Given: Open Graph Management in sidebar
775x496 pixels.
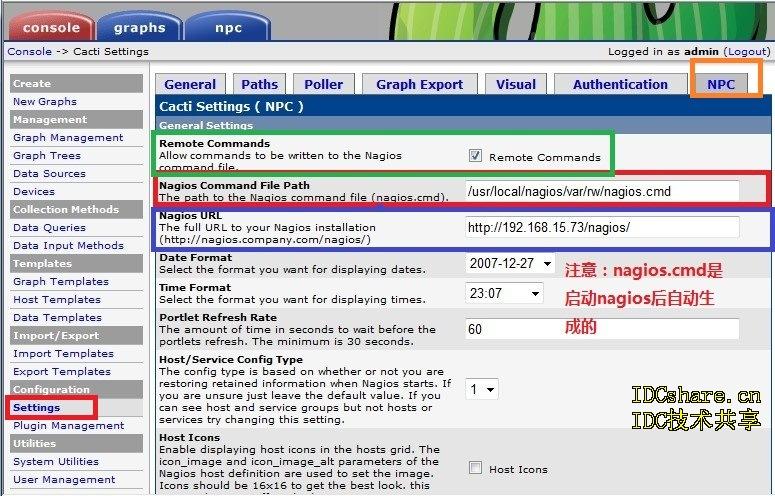Looking at the screenshot, I should (68, 137).
